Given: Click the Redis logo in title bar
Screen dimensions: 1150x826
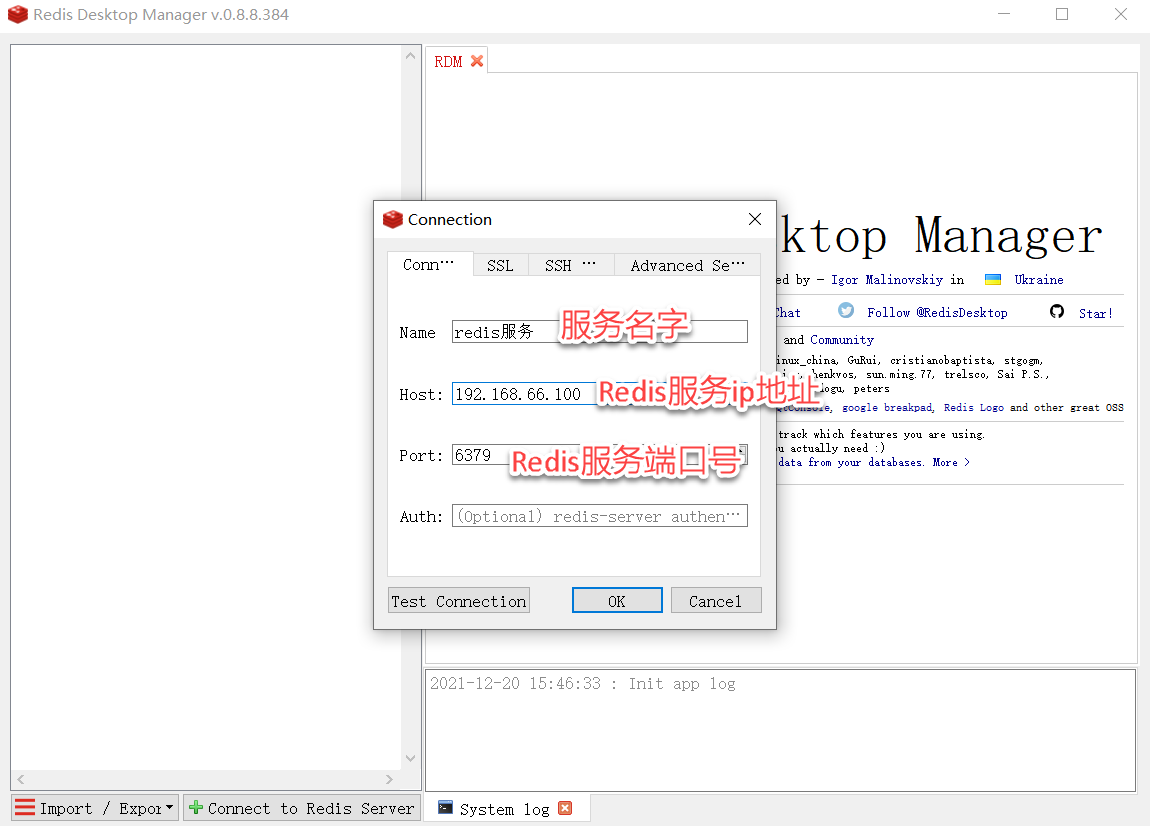Looking at the screenshot, I should click(x=18, y=14).
